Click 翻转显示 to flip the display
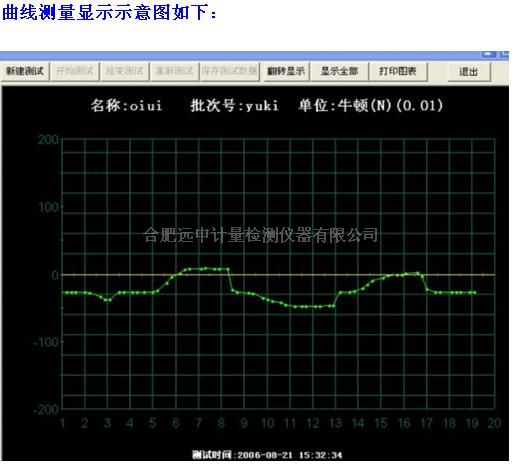The width and height of the screenshot is (518, 476). tap(286, 71)
